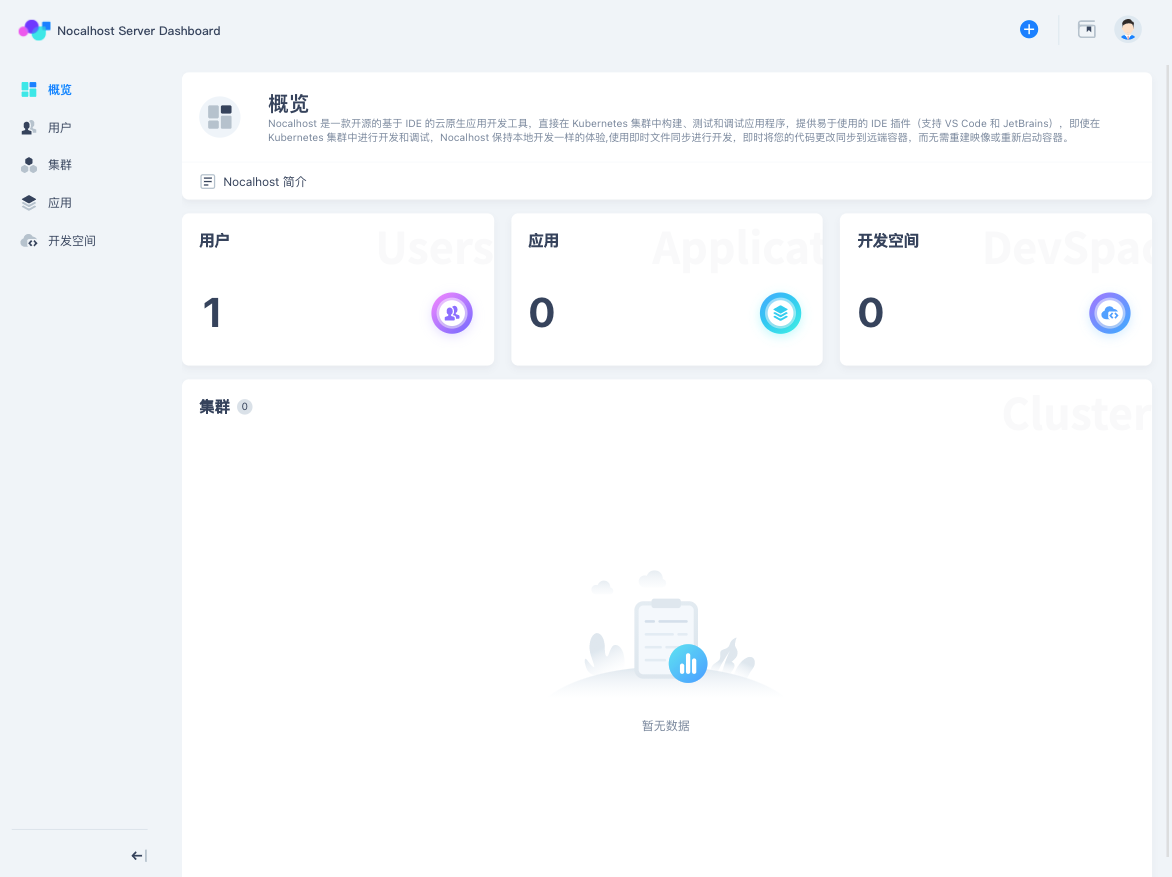This screenshot has height=877, width=1172.
Task: Collapse the sidebar with the arrow icon
Action: [139, 855]
